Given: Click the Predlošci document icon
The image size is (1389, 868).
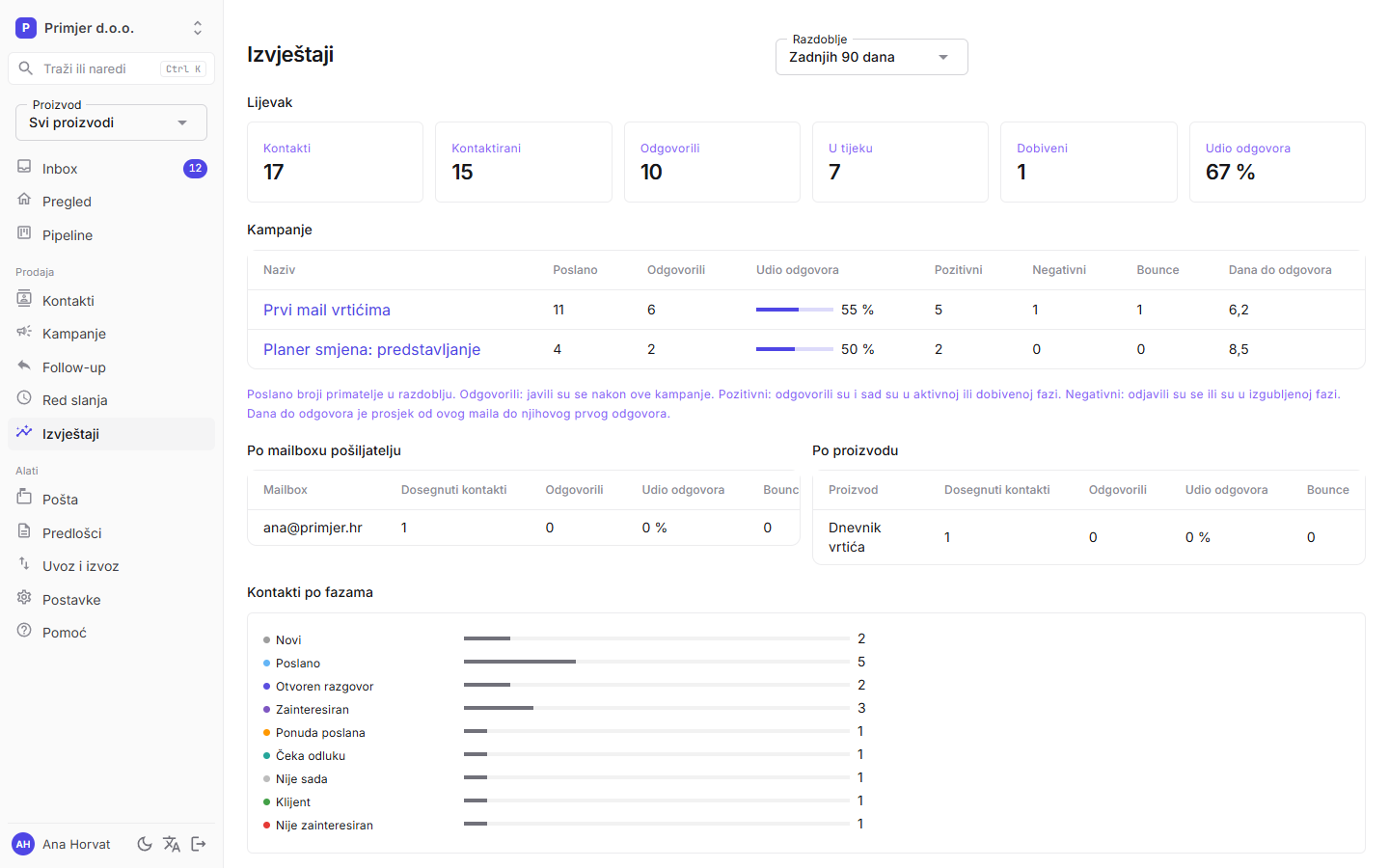Looking at the screenshot, I should 24,531.
